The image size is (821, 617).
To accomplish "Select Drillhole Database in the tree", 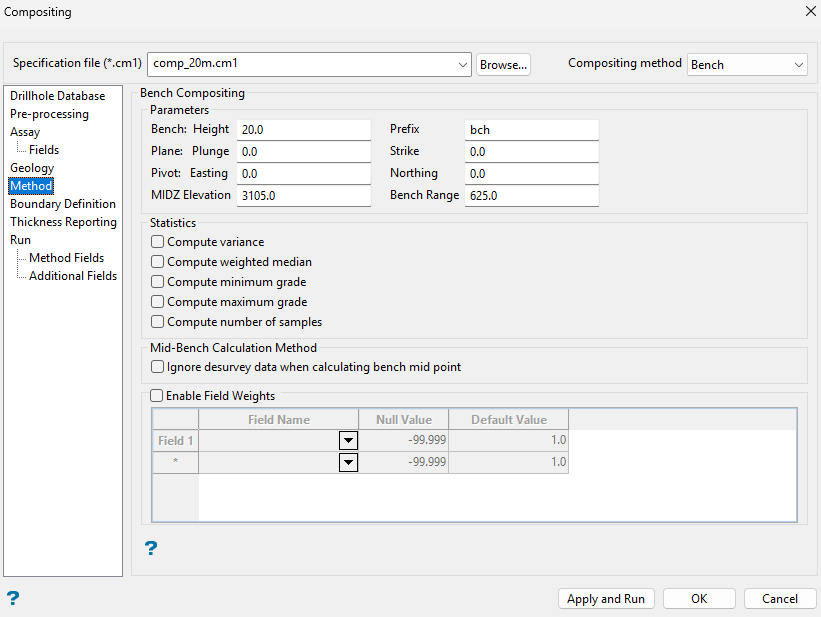I will [58, 96].
